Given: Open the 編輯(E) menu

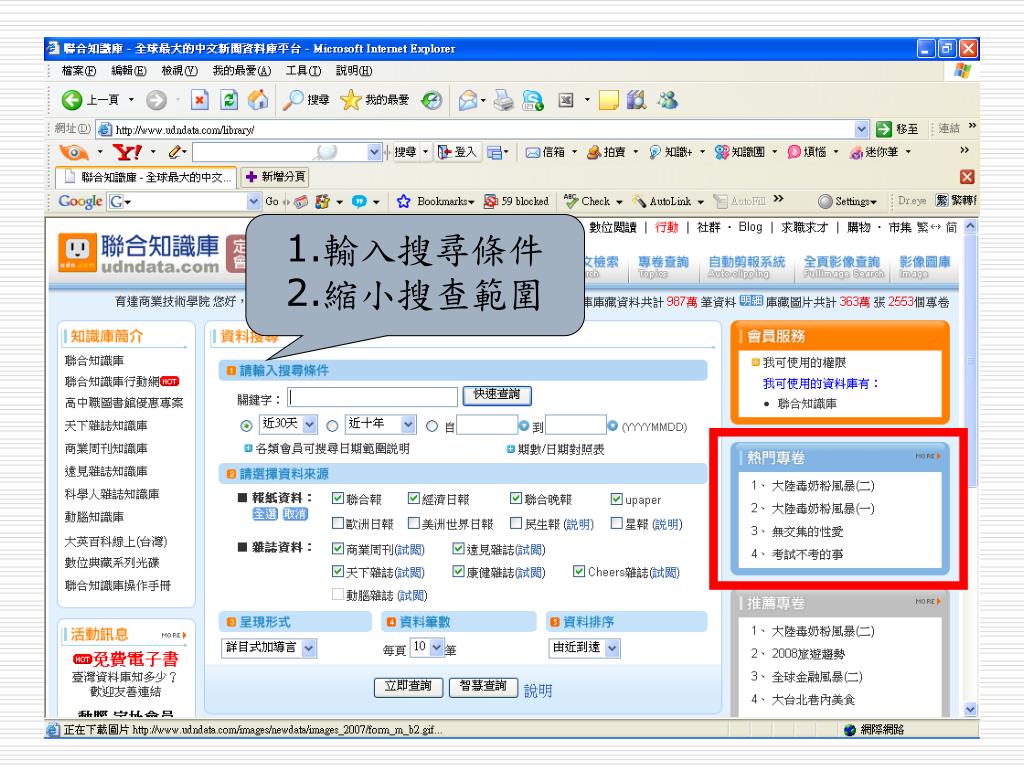Looking at the screenshot, I should [x=129, y=71].
